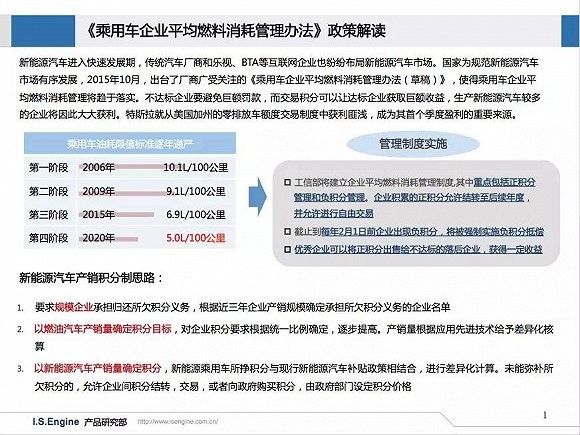Click the I.S.Engine logo in footer
The height and width of the screenshot is (435, 580).
point(55,422)
